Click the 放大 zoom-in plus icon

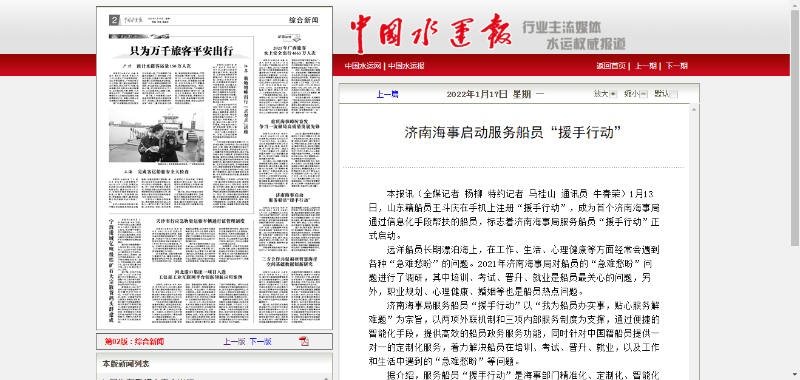coord(613,94)
